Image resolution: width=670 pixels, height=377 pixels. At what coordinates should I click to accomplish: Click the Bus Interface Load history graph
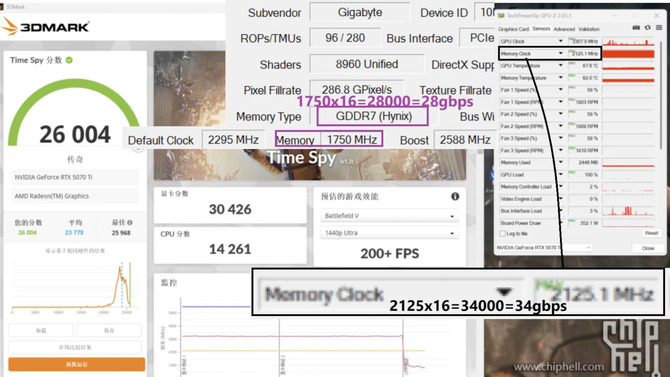628,211
